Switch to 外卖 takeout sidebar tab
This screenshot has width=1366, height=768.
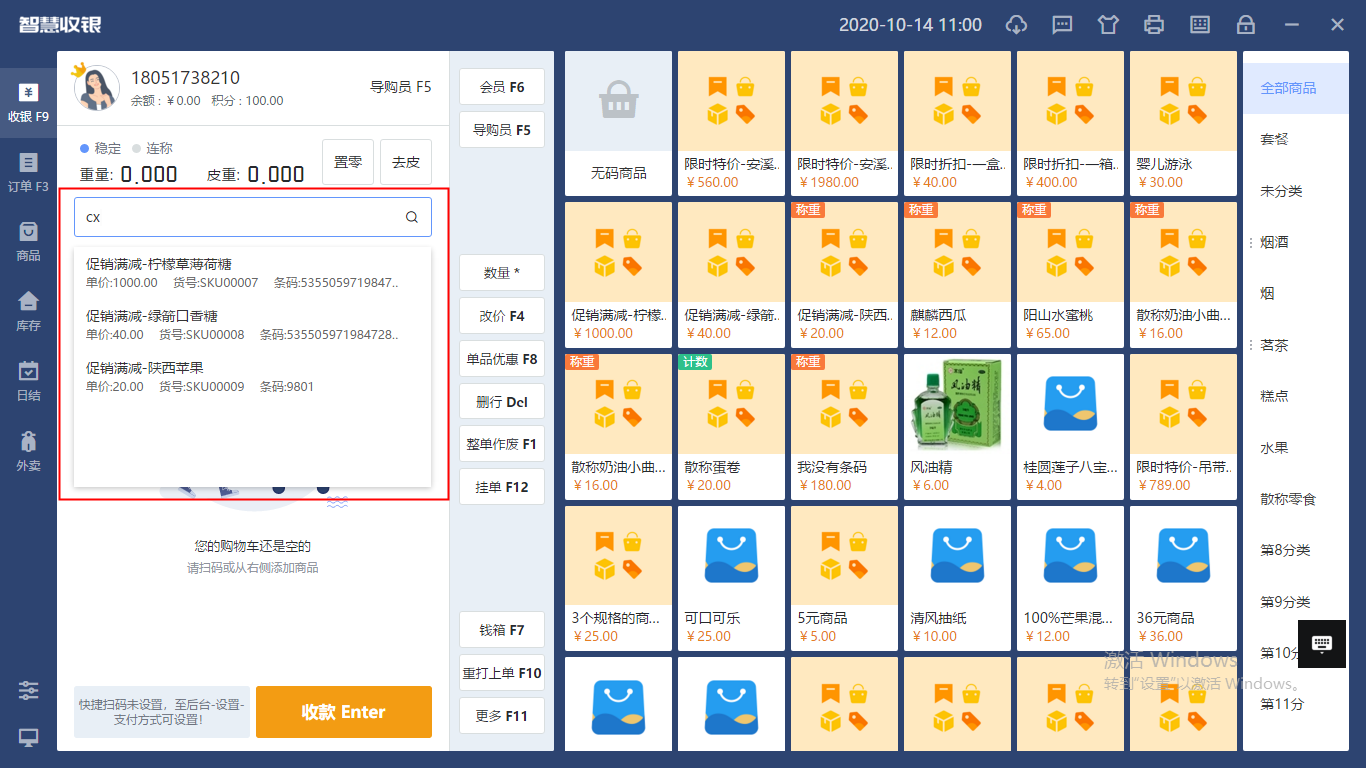click(28, 451)
